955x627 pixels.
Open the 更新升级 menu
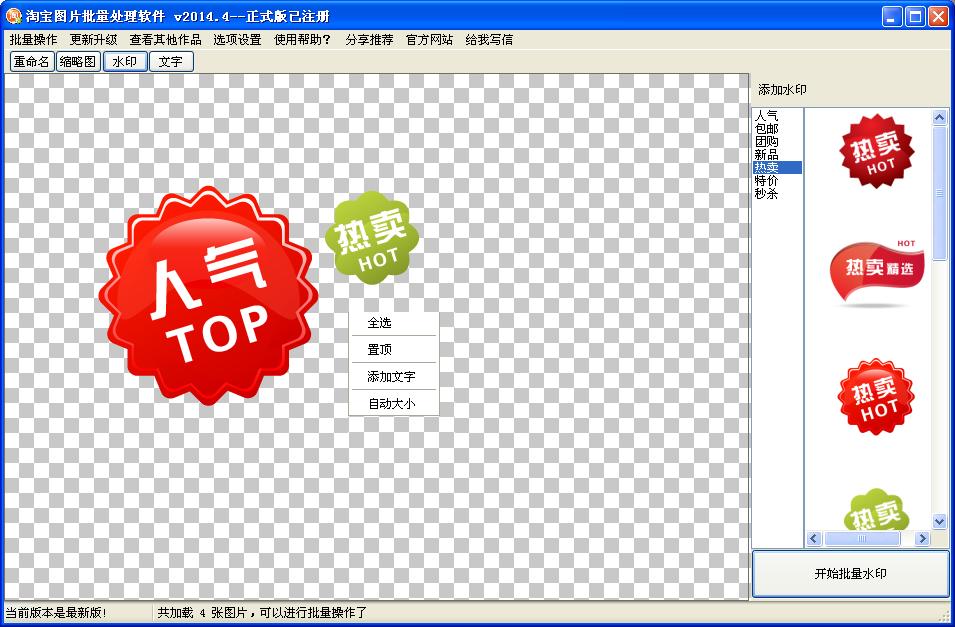[93, 40]
